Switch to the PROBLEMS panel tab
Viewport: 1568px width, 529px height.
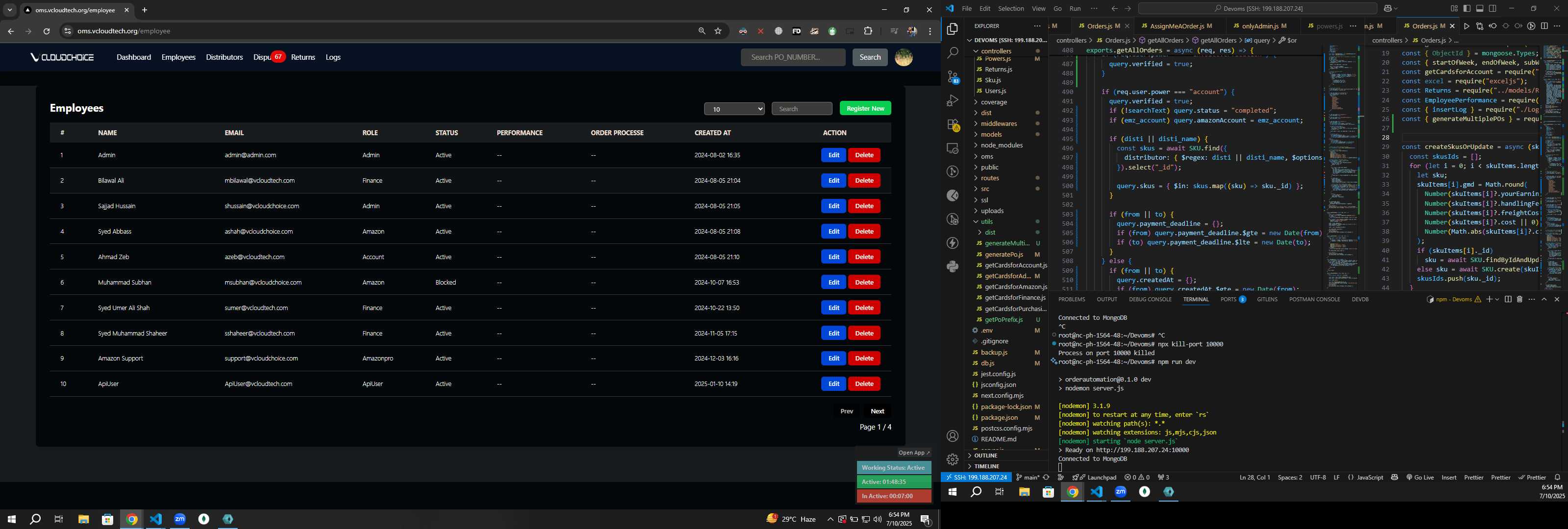click(1071, 299)
